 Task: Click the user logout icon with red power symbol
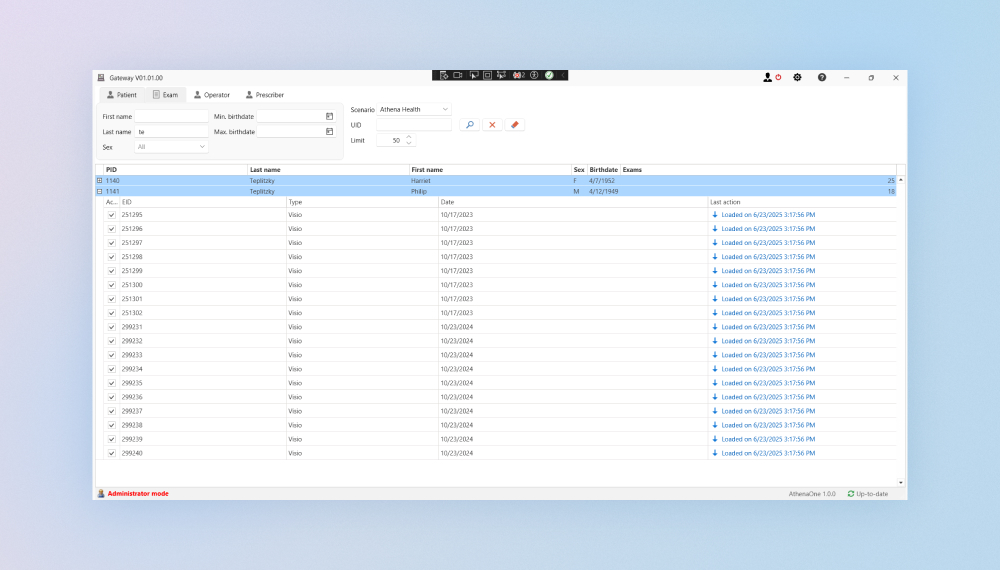pyautogui.click(x=772, y=77)
